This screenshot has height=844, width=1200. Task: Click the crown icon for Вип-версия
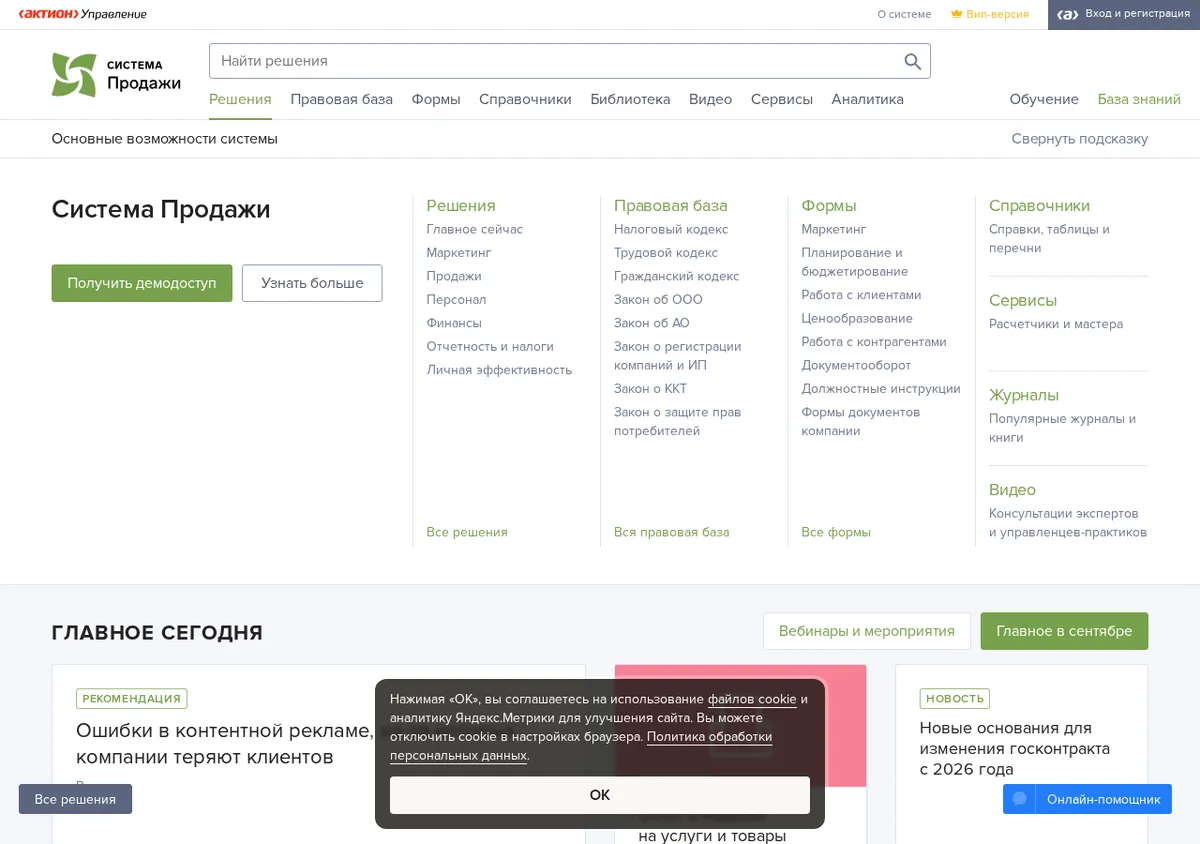point(956,14)
